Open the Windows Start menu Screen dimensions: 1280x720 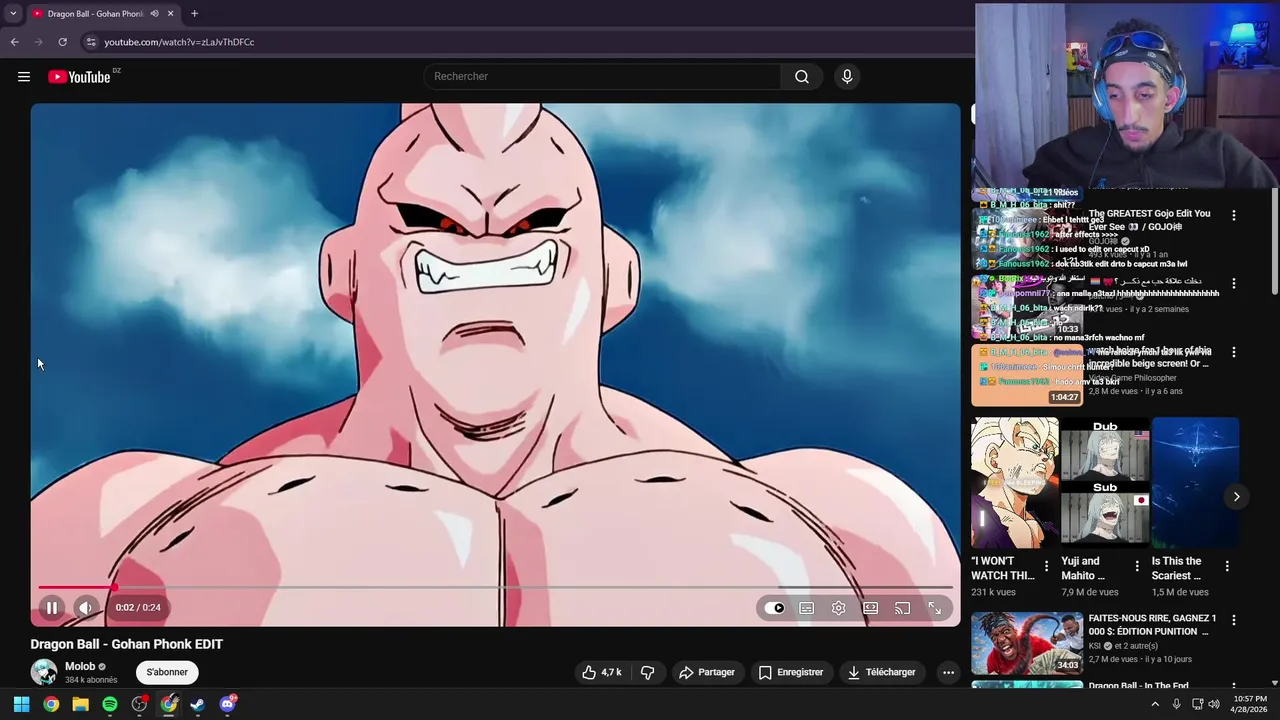click(x=21, y=704)
